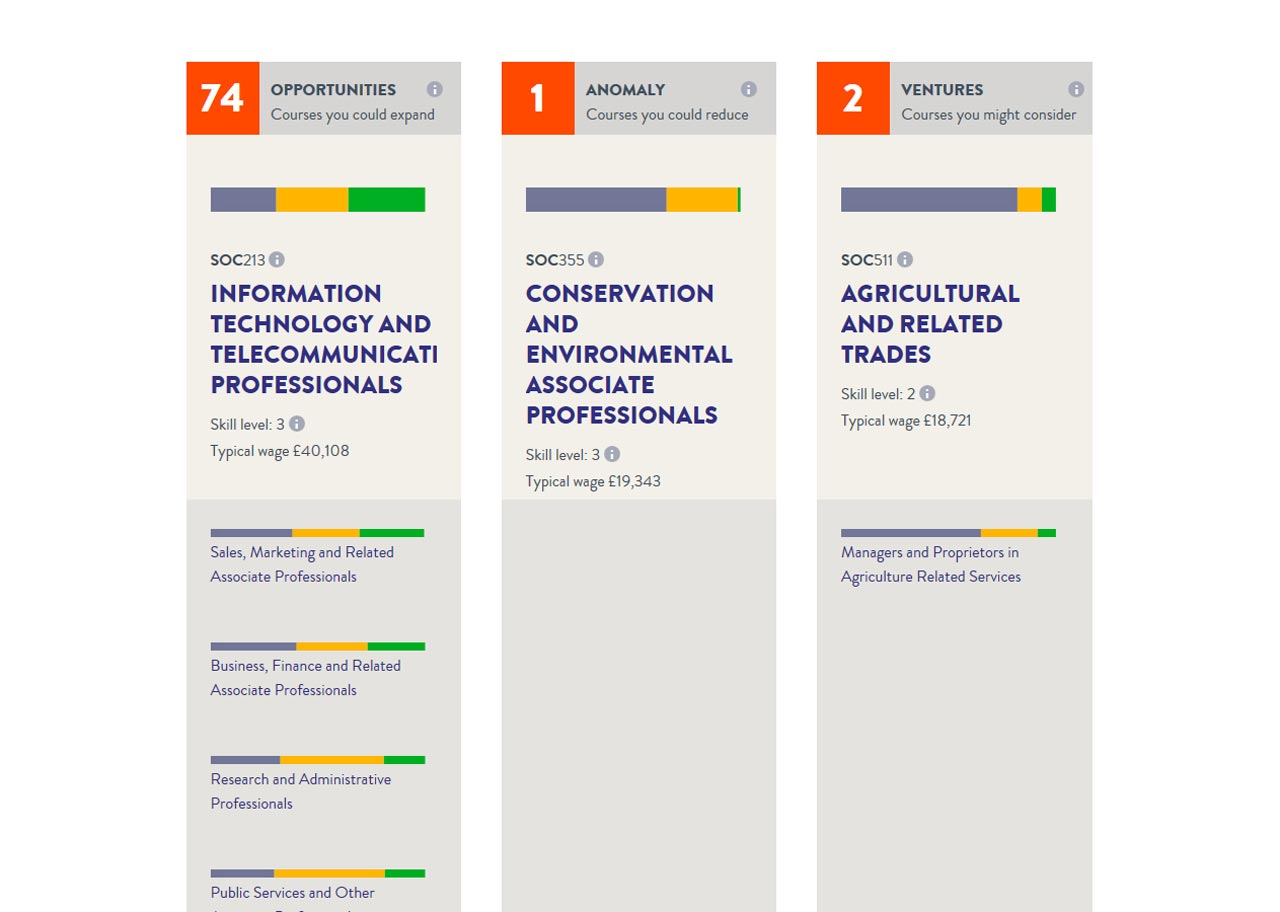Click the Conservation and Environmental Associate Professionals heading
The width and height of the screenshot is (1280, 912).
click(629, 354)
